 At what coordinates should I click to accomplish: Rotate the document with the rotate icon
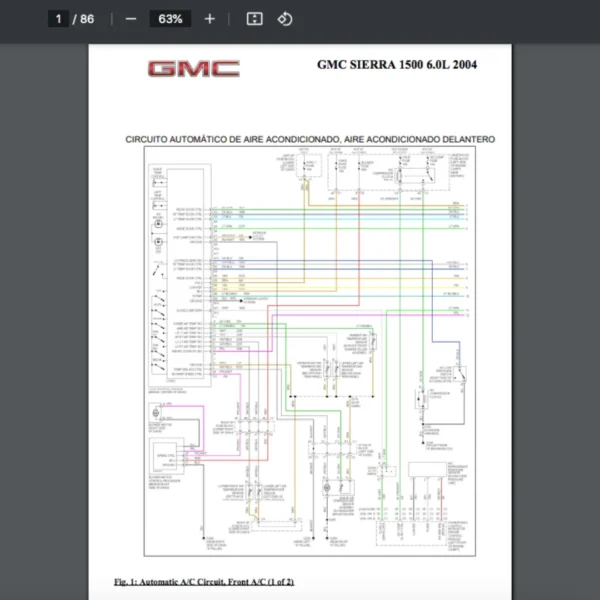pos(285,19)
